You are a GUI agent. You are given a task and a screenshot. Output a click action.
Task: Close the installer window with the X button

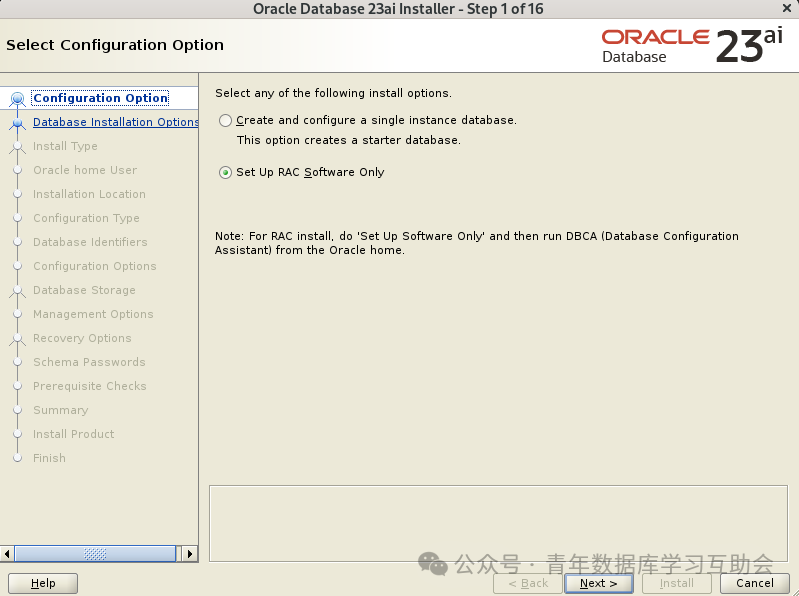pyautogui.click(x=787, y=8)
